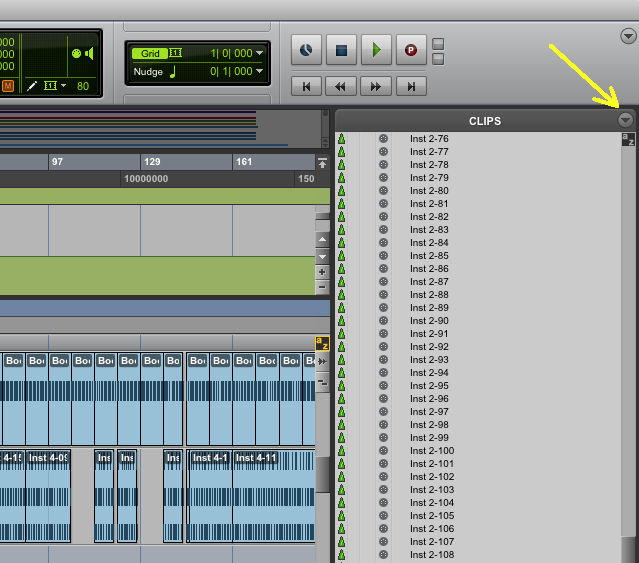Click the MIDI icon beside Inst 2-88
Screen dimensions: 639x563
383,295
